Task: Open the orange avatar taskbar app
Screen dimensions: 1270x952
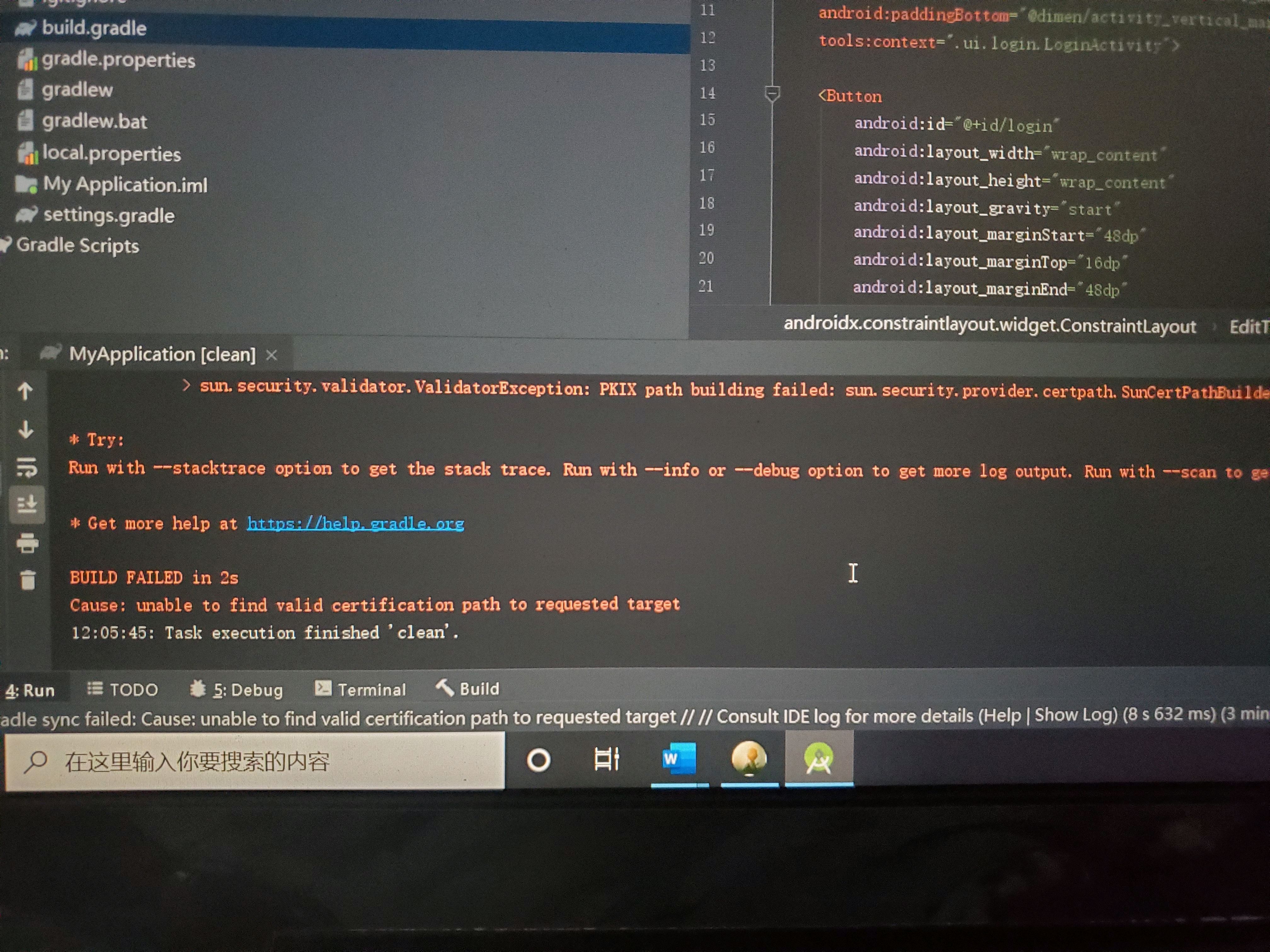Action: pos(749,759)
